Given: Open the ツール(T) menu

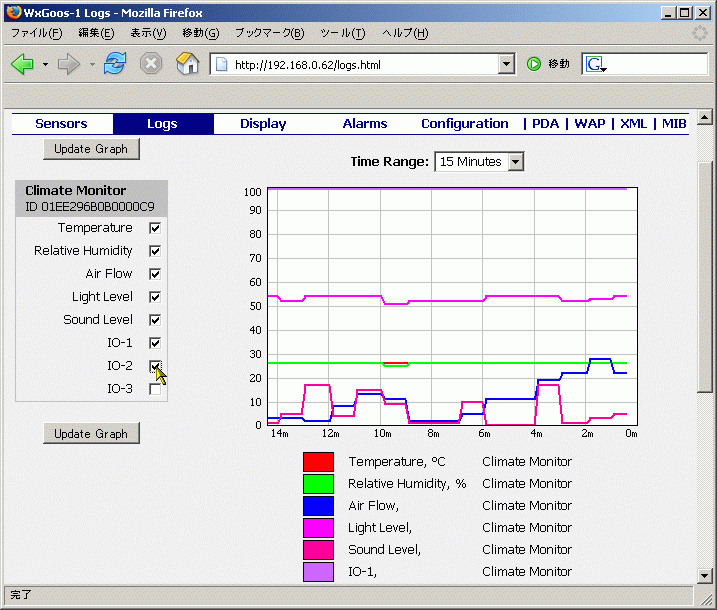Looking at the screenshot, I should point(342,33).
